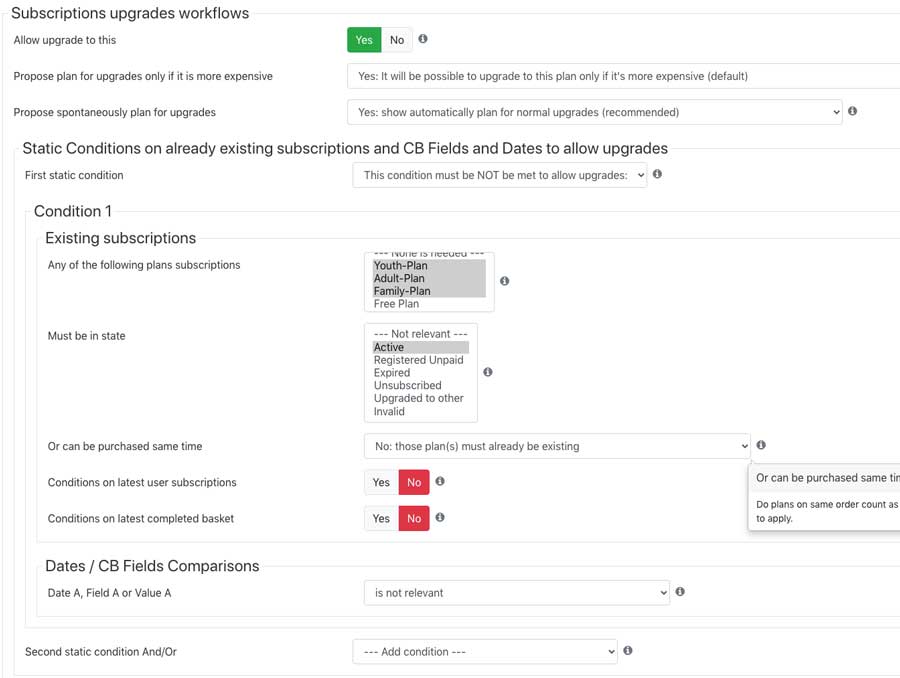Click info icon for Conditions on latest user subscriptions
900x678 pixels.
(x=440, y=481)
